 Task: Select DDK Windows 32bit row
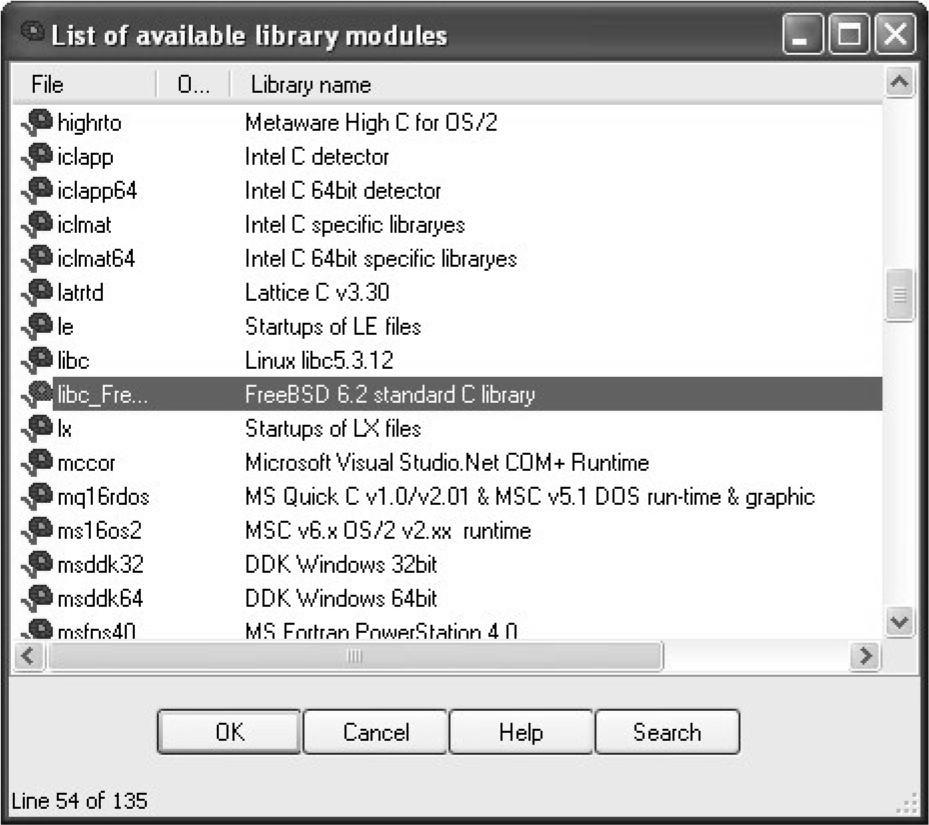(x=448, y=564)
